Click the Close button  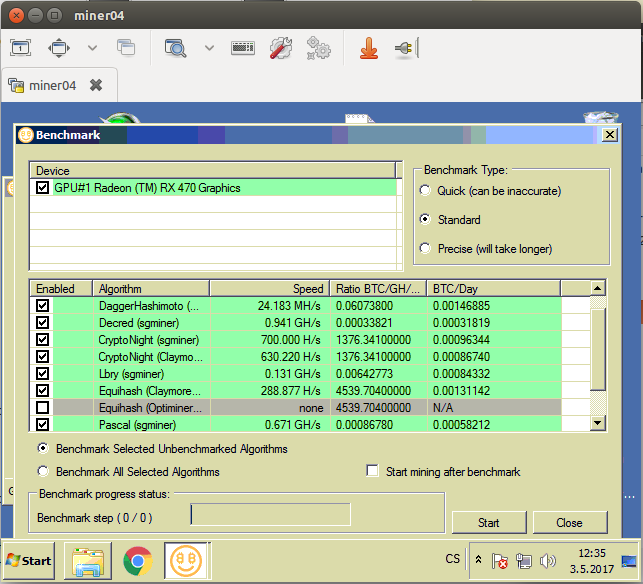coord(570,522)
